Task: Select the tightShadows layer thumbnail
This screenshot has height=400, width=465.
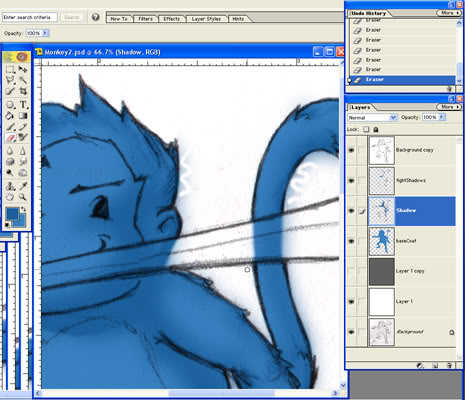Action: pos(382,181)
